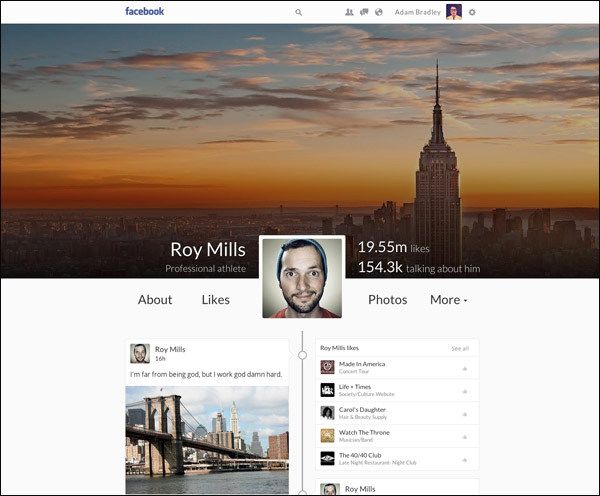Open the notifications globe icon
The image size is (600, 496).
tap(379, 12)
